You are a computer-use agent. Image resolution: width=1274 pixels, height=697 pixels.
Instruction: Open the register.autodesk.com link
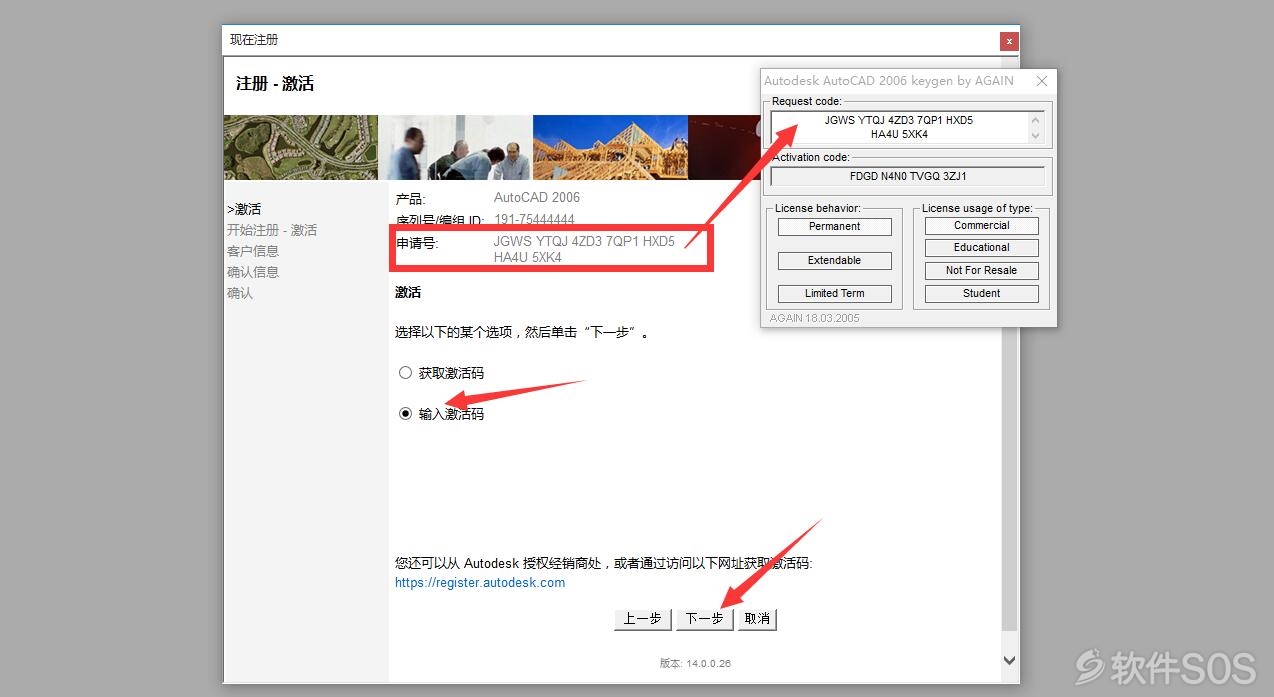coord(480,582)
